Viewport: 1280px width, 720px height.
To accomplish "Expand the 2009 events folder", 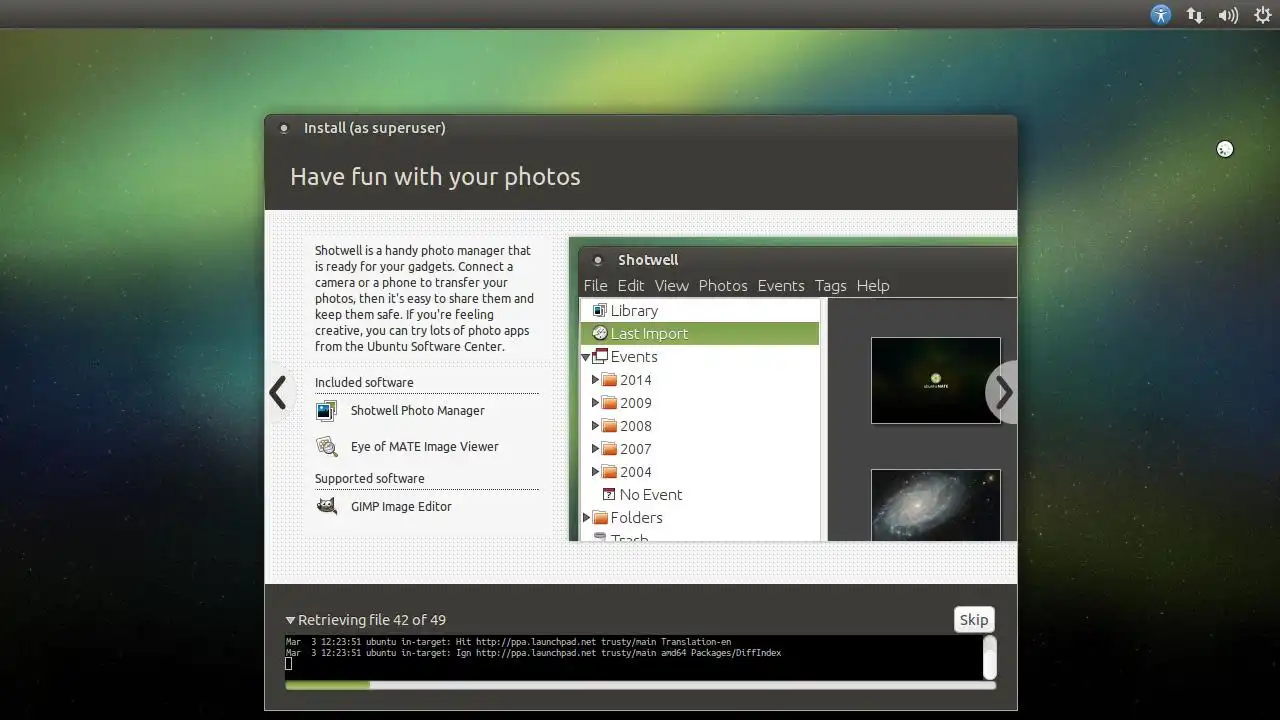I will click(595, 403).
